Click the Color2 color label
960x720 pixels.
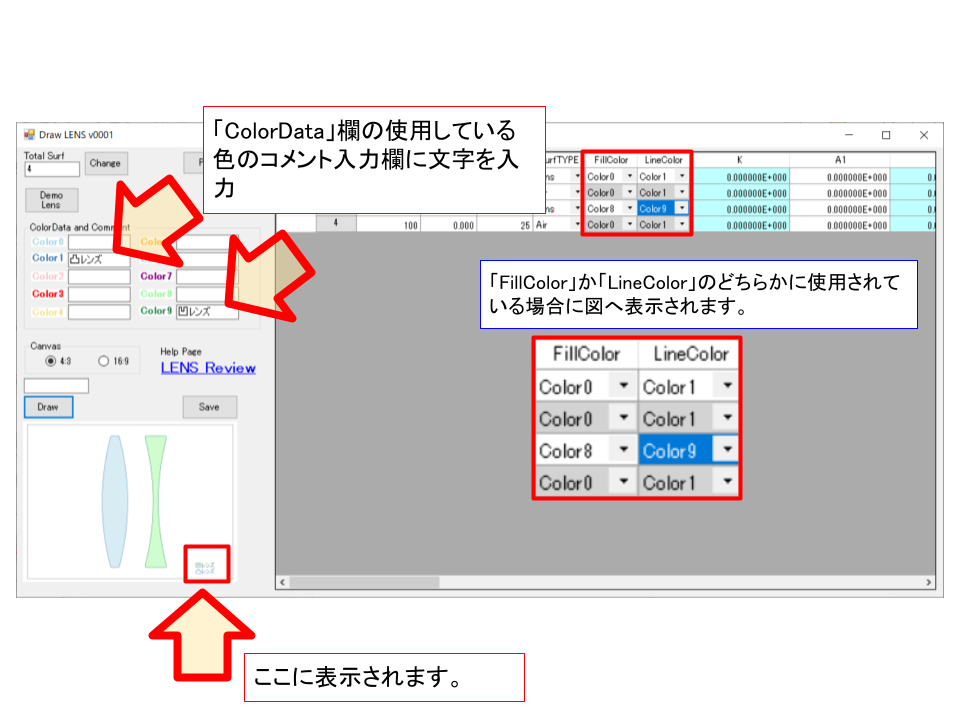tap(48, 276)
